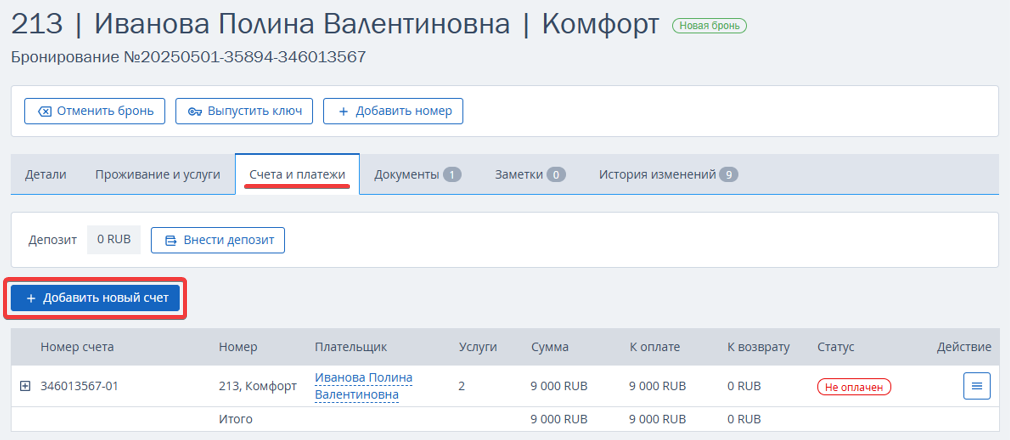This screenshot has height=440, width=1010.
Task: Click invoice number '346013567-01'
Action: point(79,386)
